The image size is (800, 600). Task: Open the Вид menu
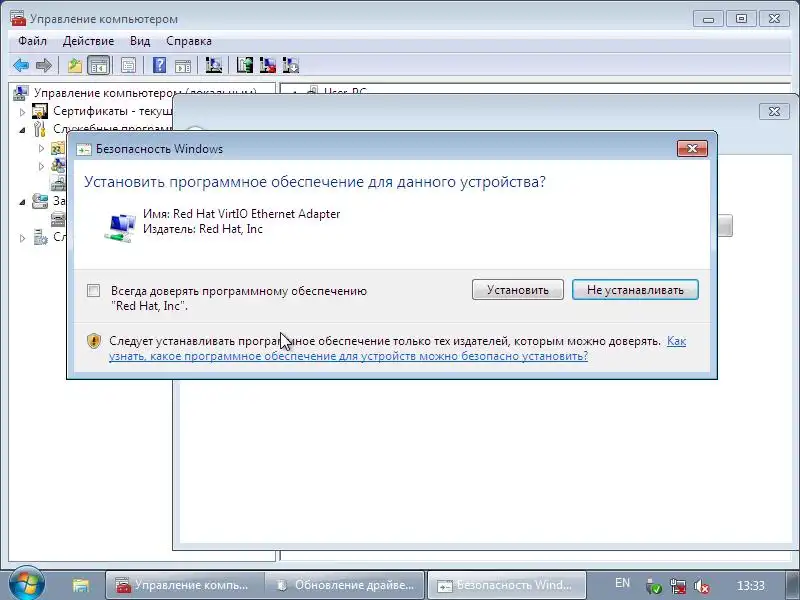[140, 41]
